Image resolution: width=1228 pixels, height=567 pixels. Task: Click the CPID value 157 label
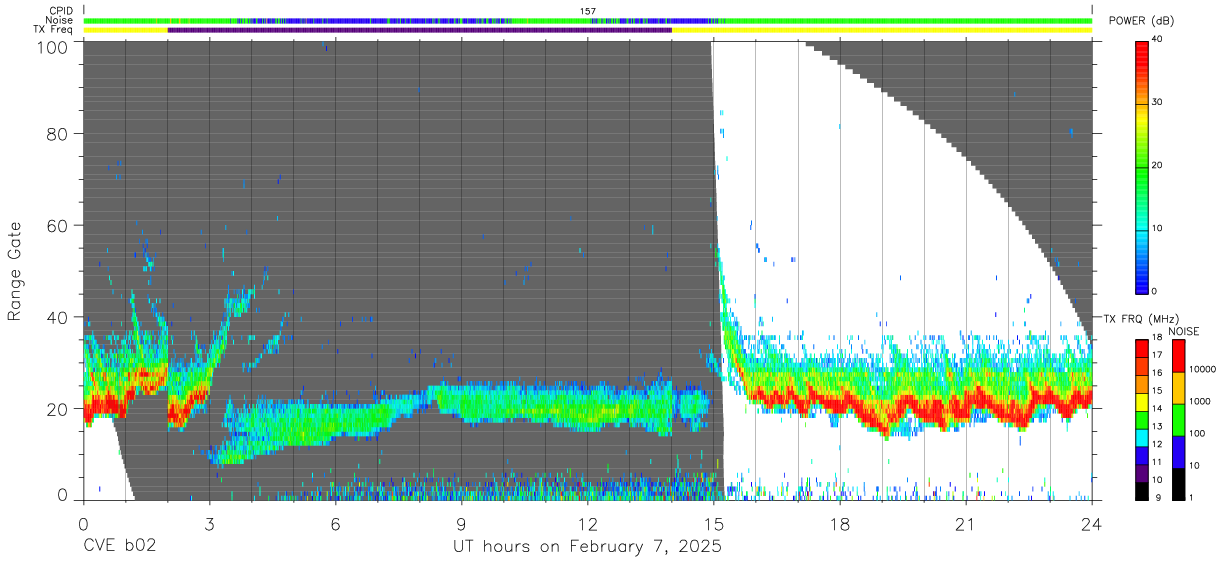587,11
